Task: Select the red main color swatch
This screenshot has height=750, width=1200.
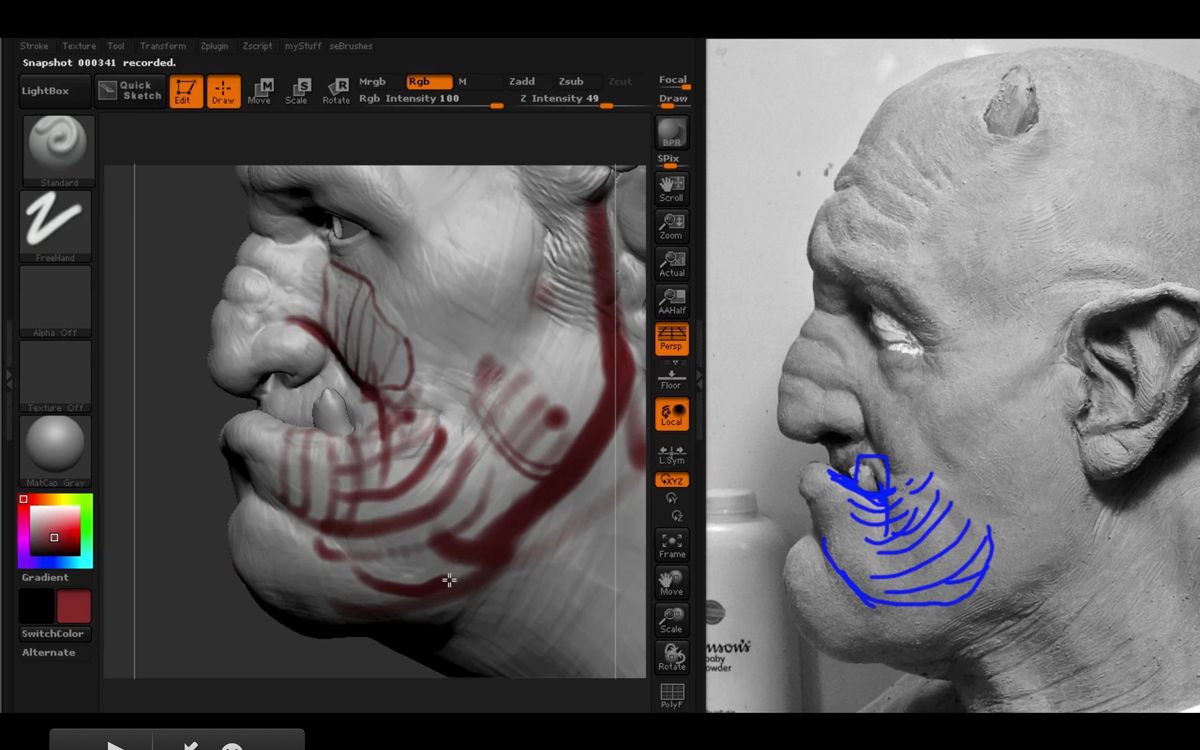Action: [73, 606]
